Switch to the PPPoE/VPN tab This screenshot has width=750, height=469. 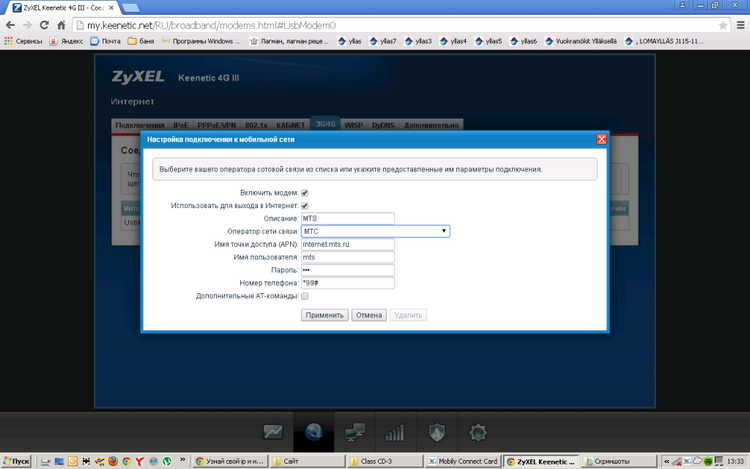pyautogui.click(x=217, y=125)
